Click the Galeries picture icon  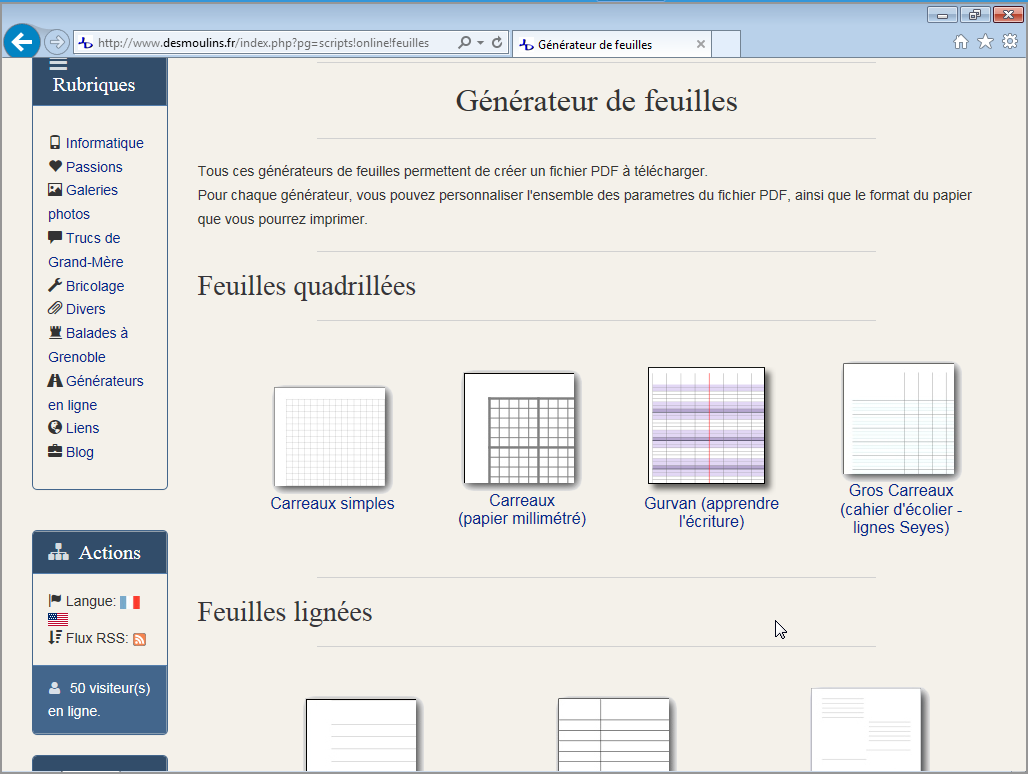point(55,189)
